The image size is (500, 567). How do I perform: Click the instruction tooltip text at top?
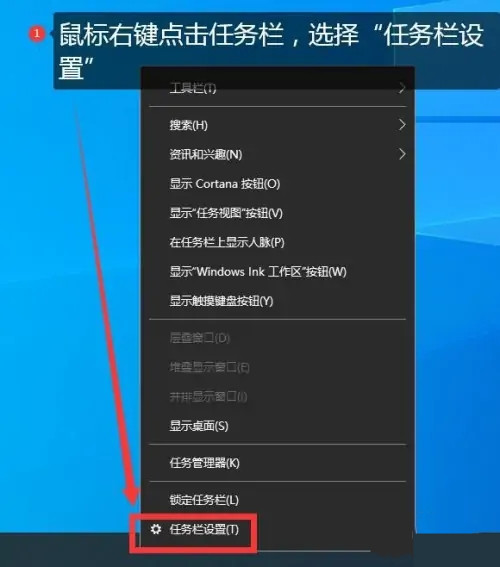point(271,51)
